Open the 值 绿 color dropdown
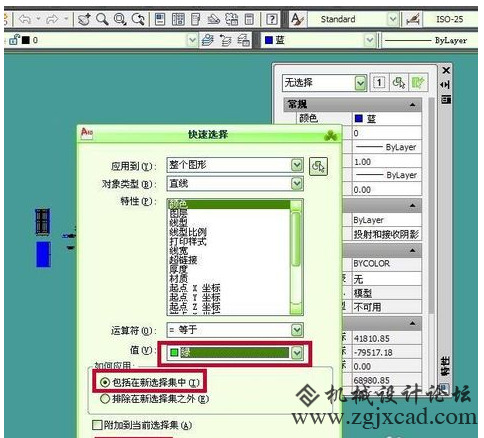 click(x=297, y=353)
